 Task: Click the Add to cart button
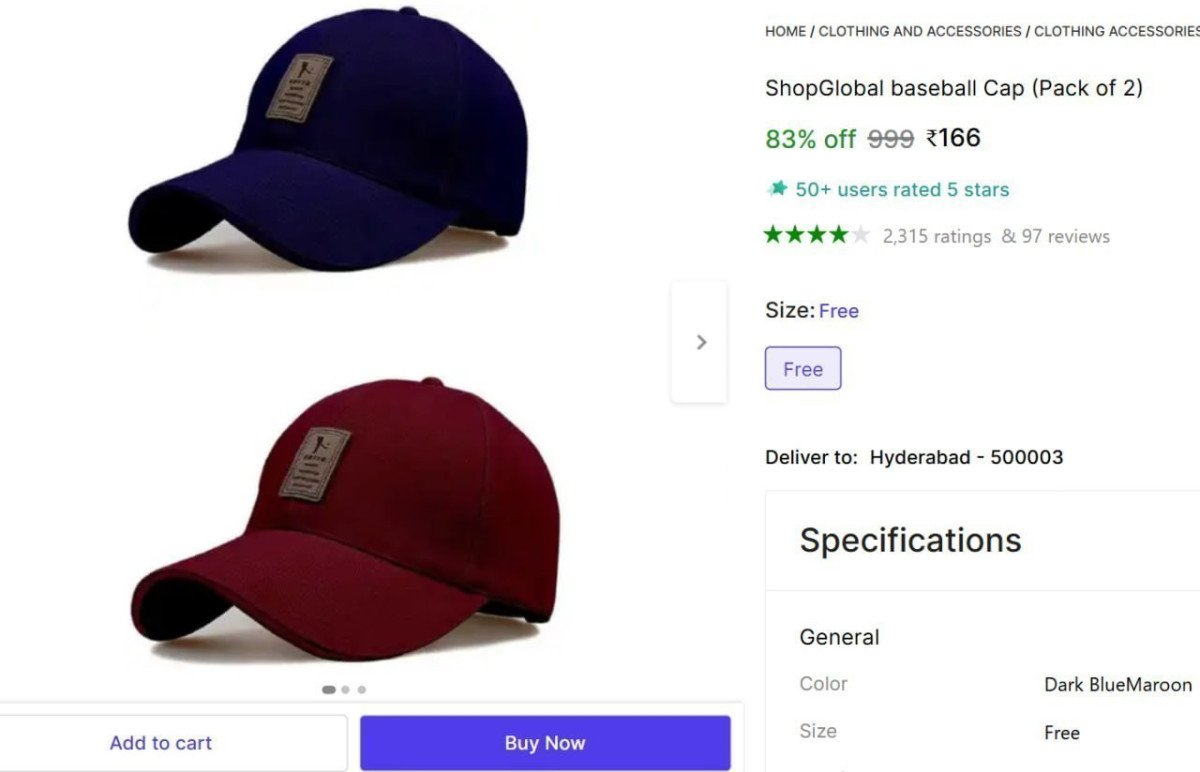tap(161, 742)
